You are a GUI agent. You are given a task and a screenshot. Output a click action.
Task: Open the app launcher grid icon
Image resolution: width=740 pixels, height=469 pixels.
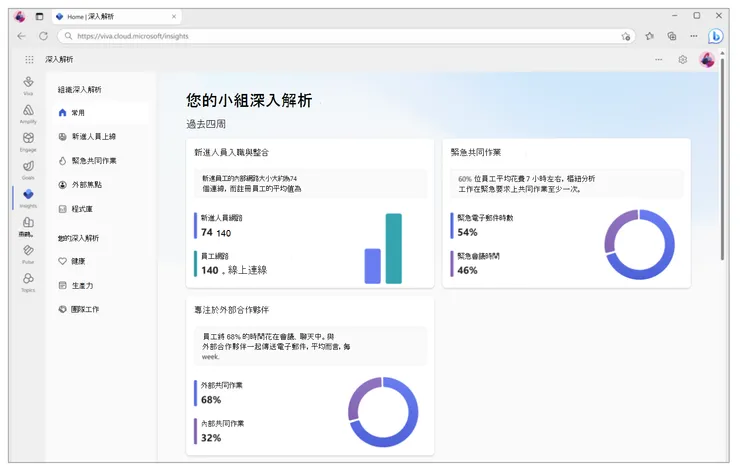pyautogui.click(x=29, y=59)
